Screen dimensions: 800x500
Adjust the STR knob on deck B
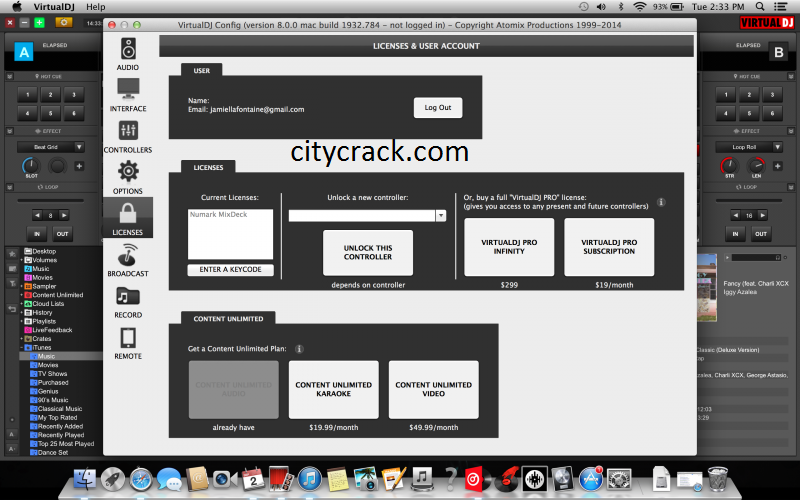pyautogui.click(x=729, y=166)
